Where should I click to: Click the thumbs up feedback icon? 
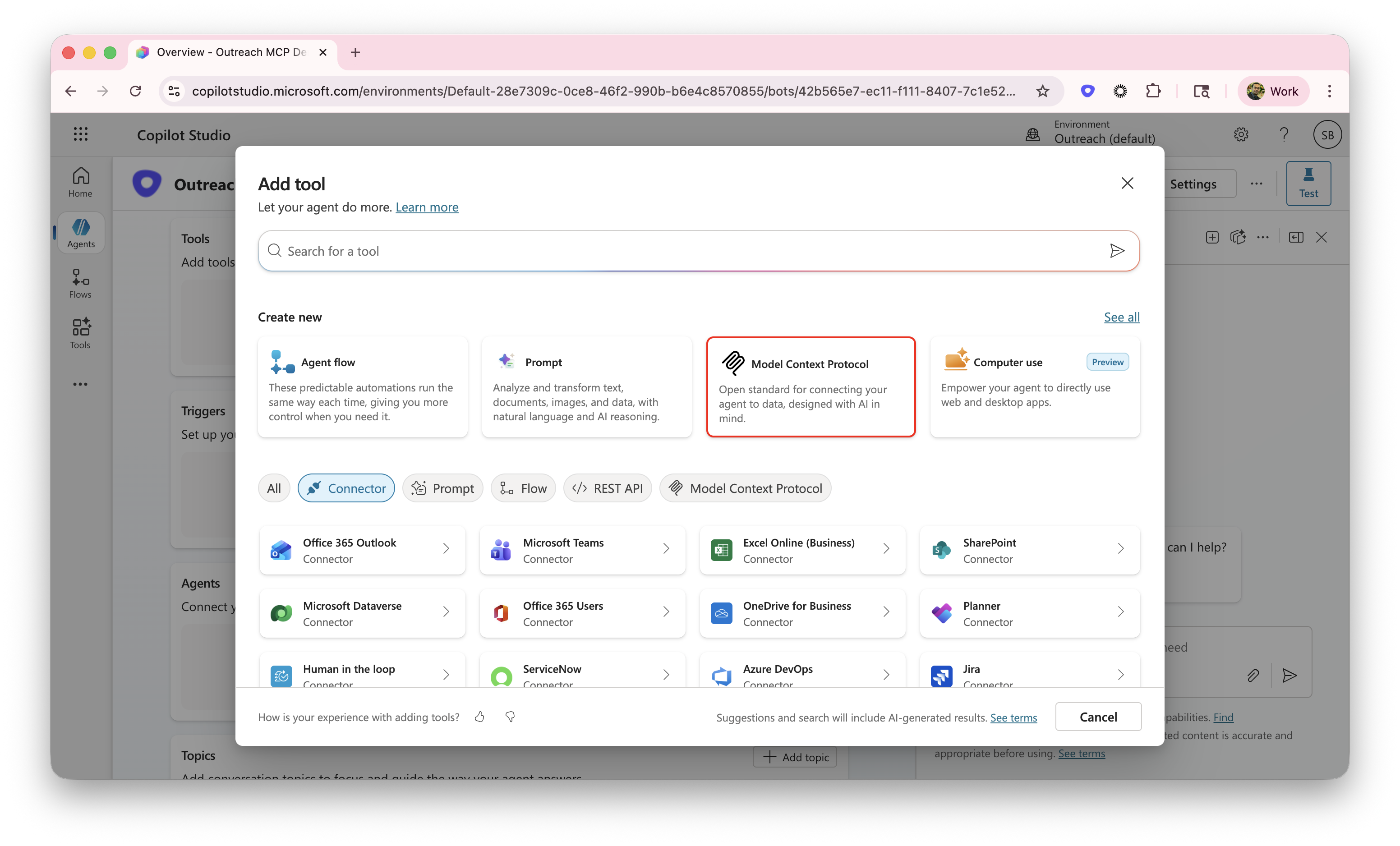point(479,717)
